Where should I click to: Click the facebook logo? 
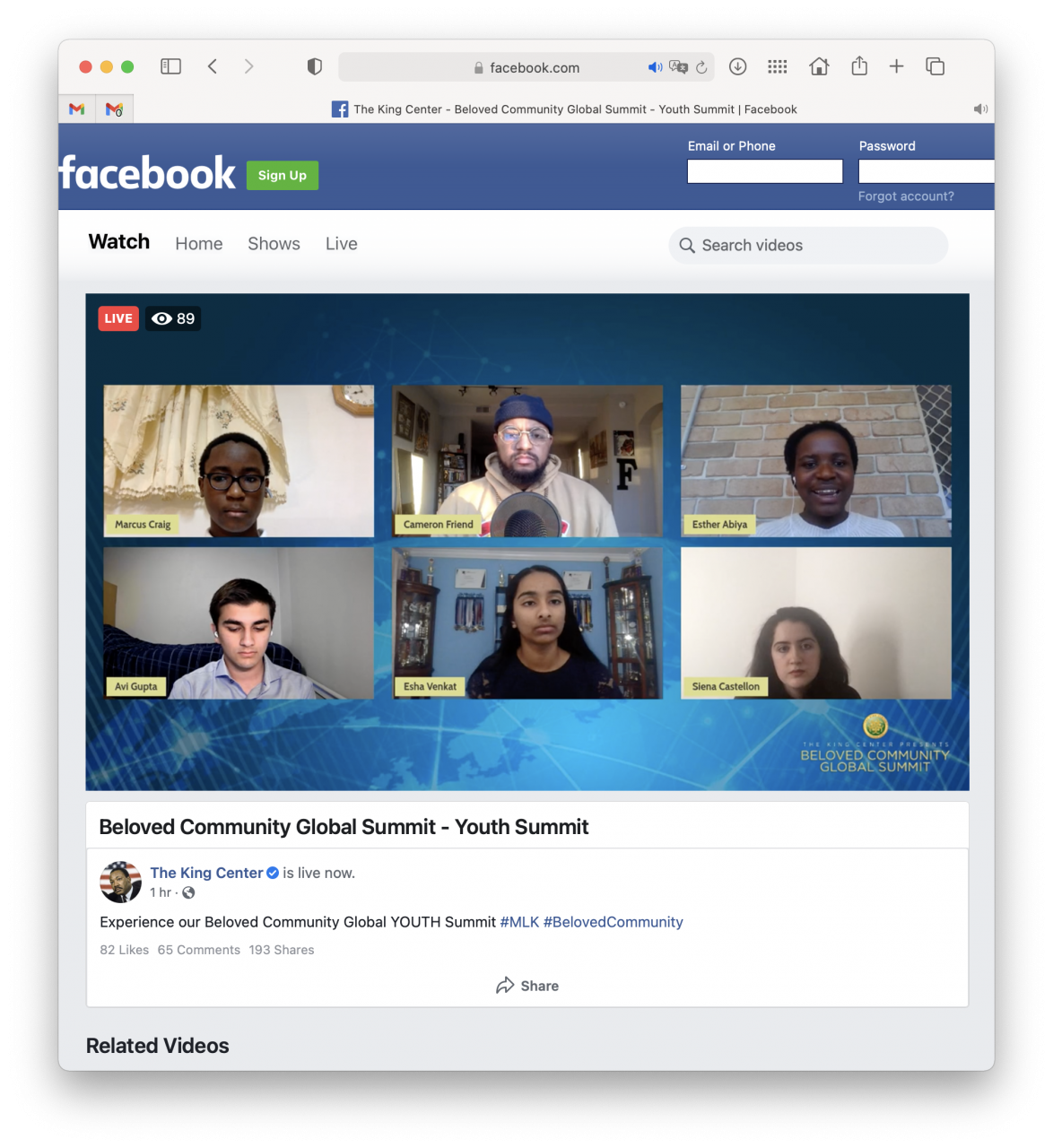click(148, 172)
